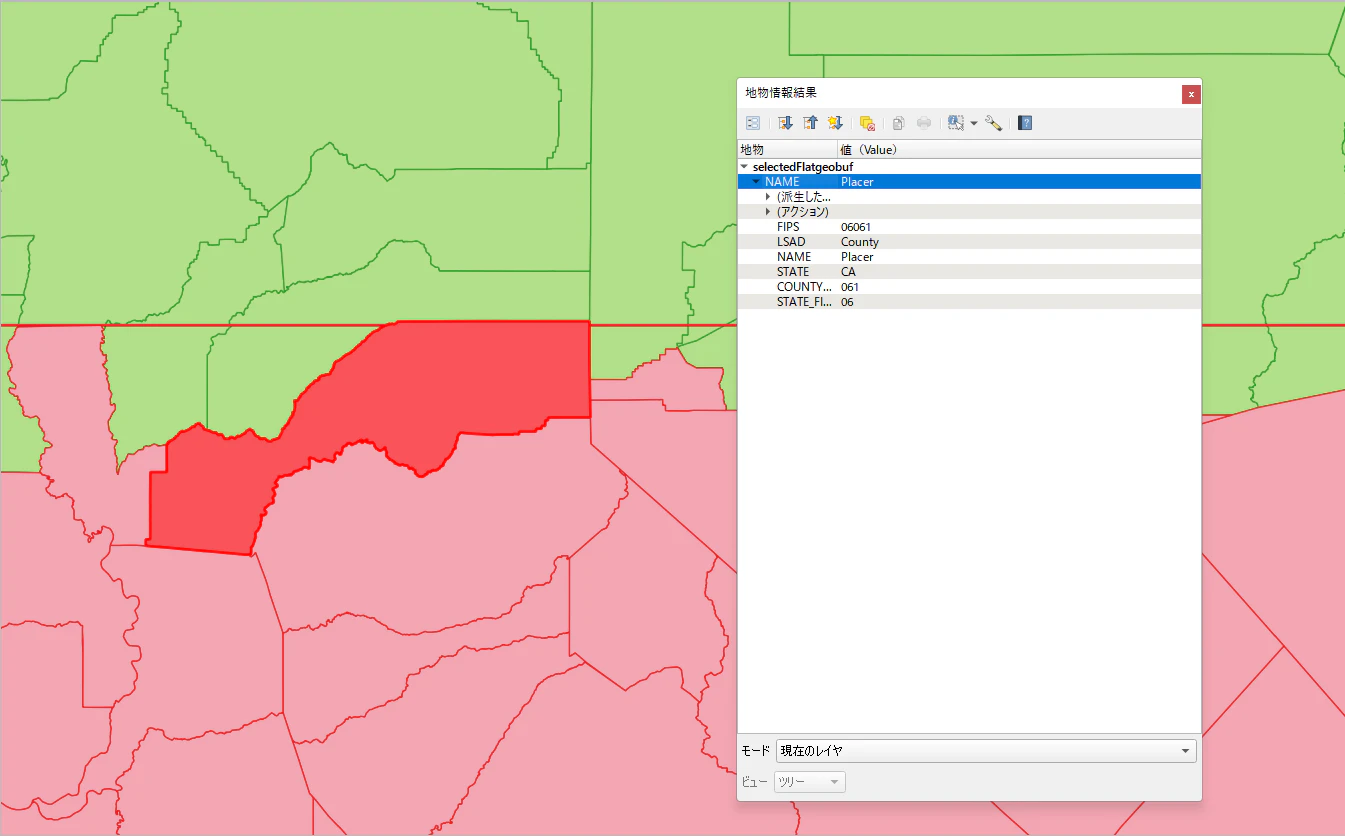The image size is (1345, 836).
Task: Select the FIPS 06061 row
Action: click(969, 227)
